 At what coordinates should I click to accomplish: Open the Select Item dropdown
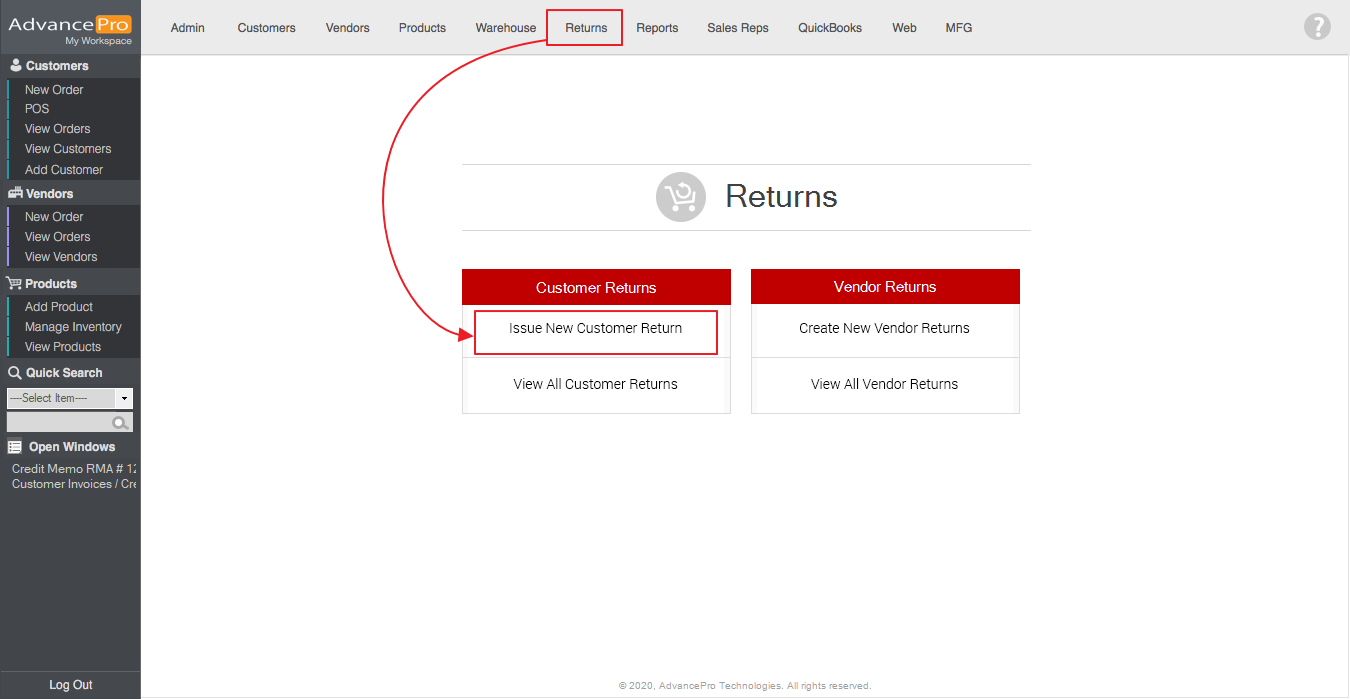[69, 398]
